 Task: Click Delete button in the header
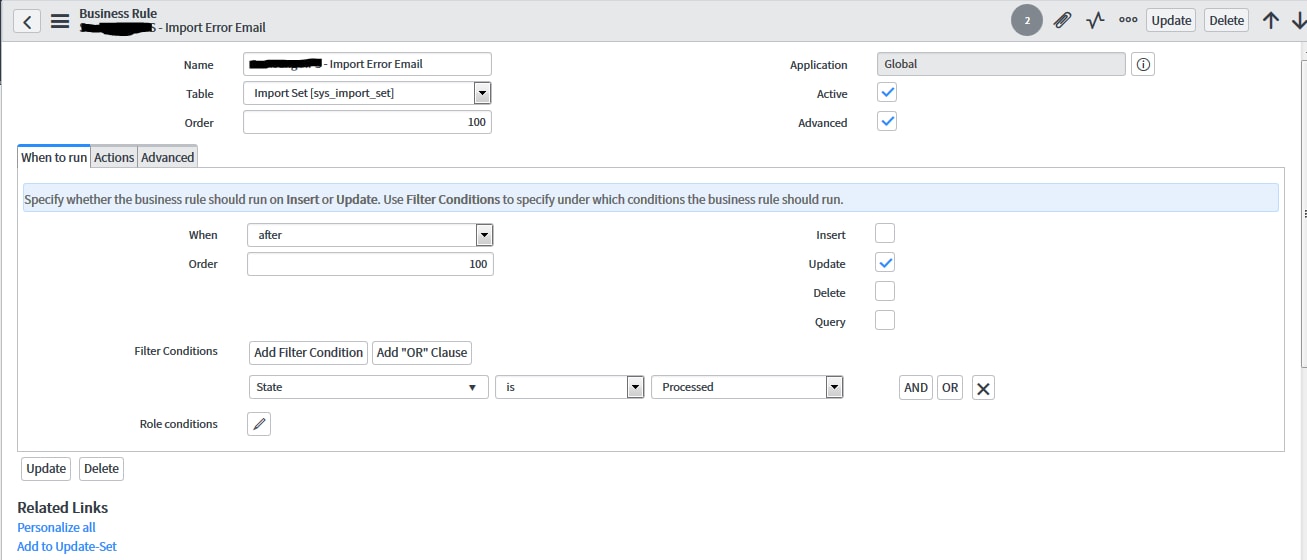pyautogui.click(x=1226, y=20)
